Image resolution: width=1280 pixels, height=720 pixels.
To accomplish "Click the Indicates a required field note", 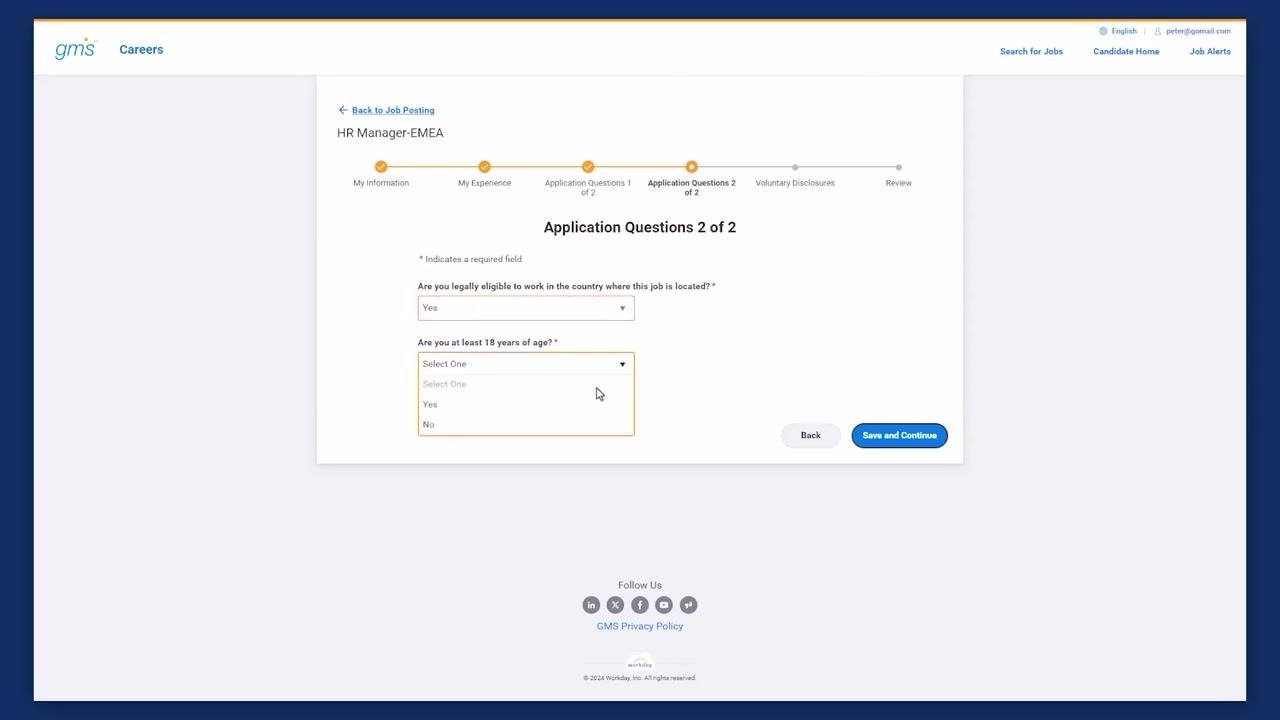I will [x=470, y=259].
